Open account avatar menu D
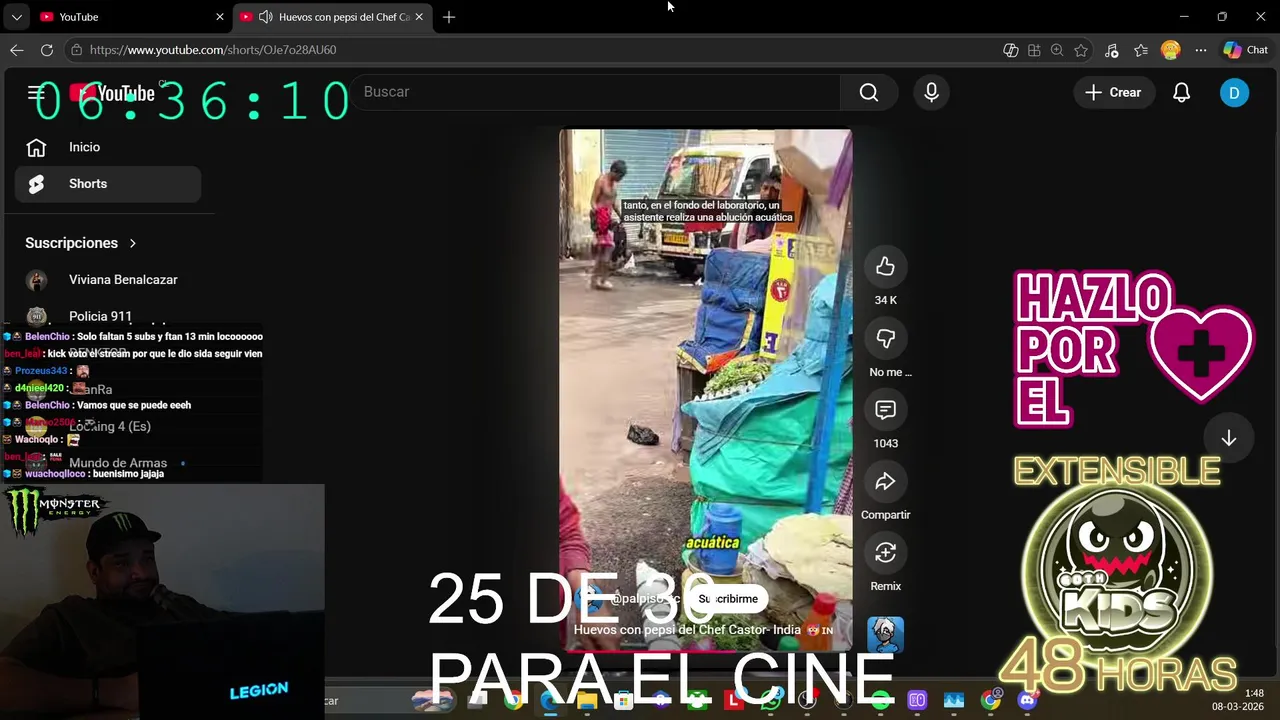Screen dimensions: 1280x720 (x=1234, y=93)
